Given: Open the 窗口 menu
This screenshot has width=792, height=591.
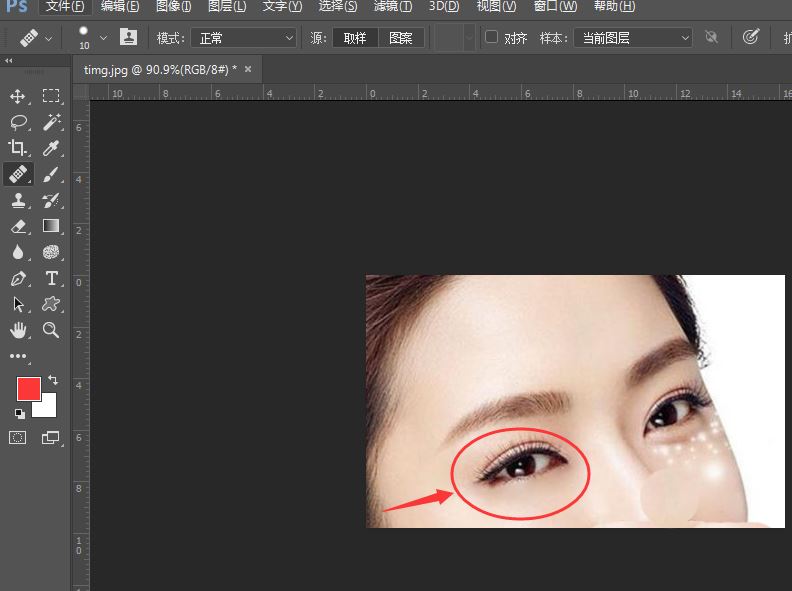Looking at the screenshot, I should 555,7.
